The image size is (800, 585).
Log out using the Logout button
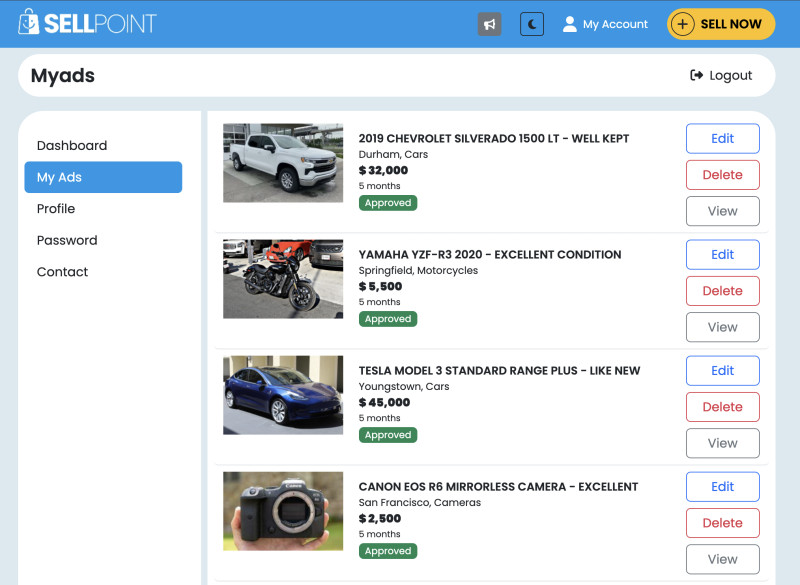pyautogui.click(x=721, y=75)
